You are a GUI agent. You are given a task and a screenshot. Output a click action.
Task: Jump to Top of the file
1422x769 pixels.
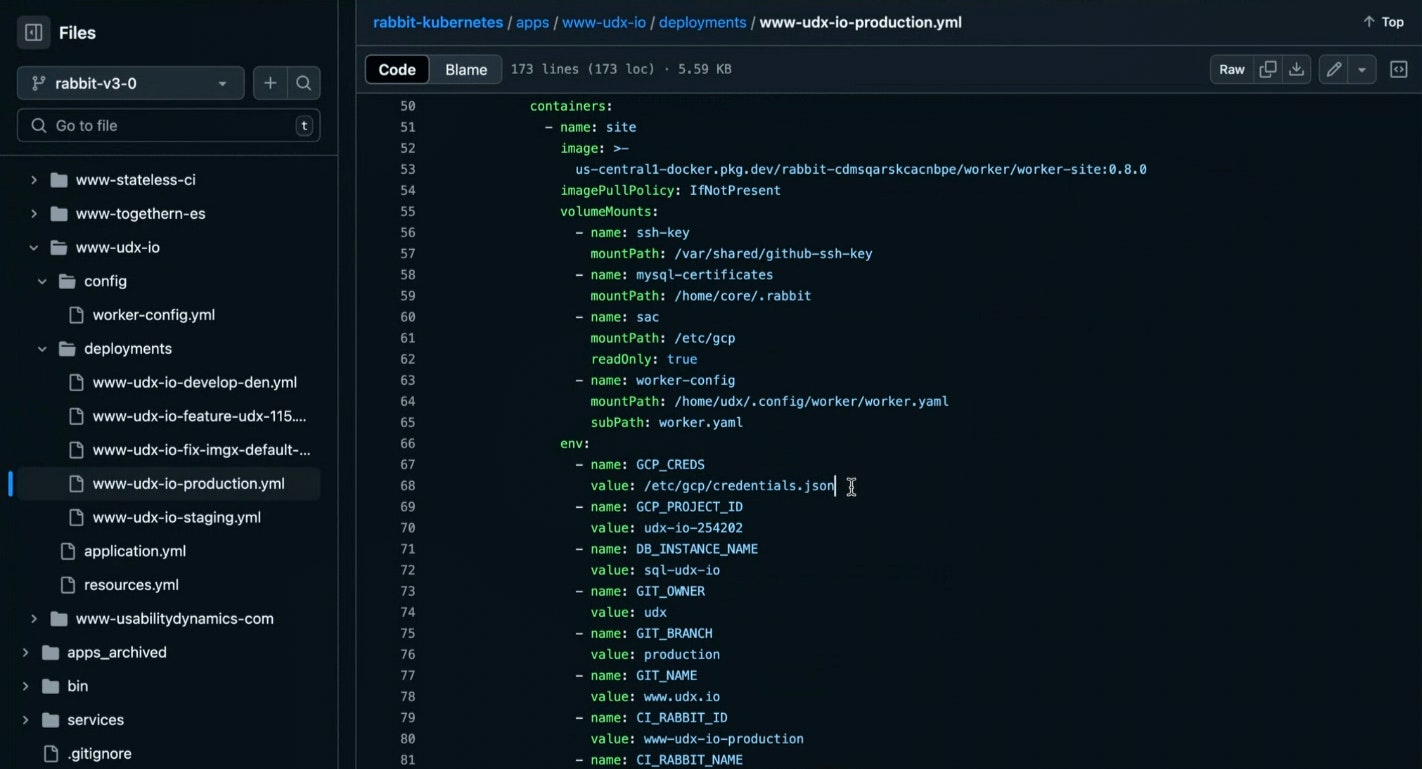tap(1383, 22)
